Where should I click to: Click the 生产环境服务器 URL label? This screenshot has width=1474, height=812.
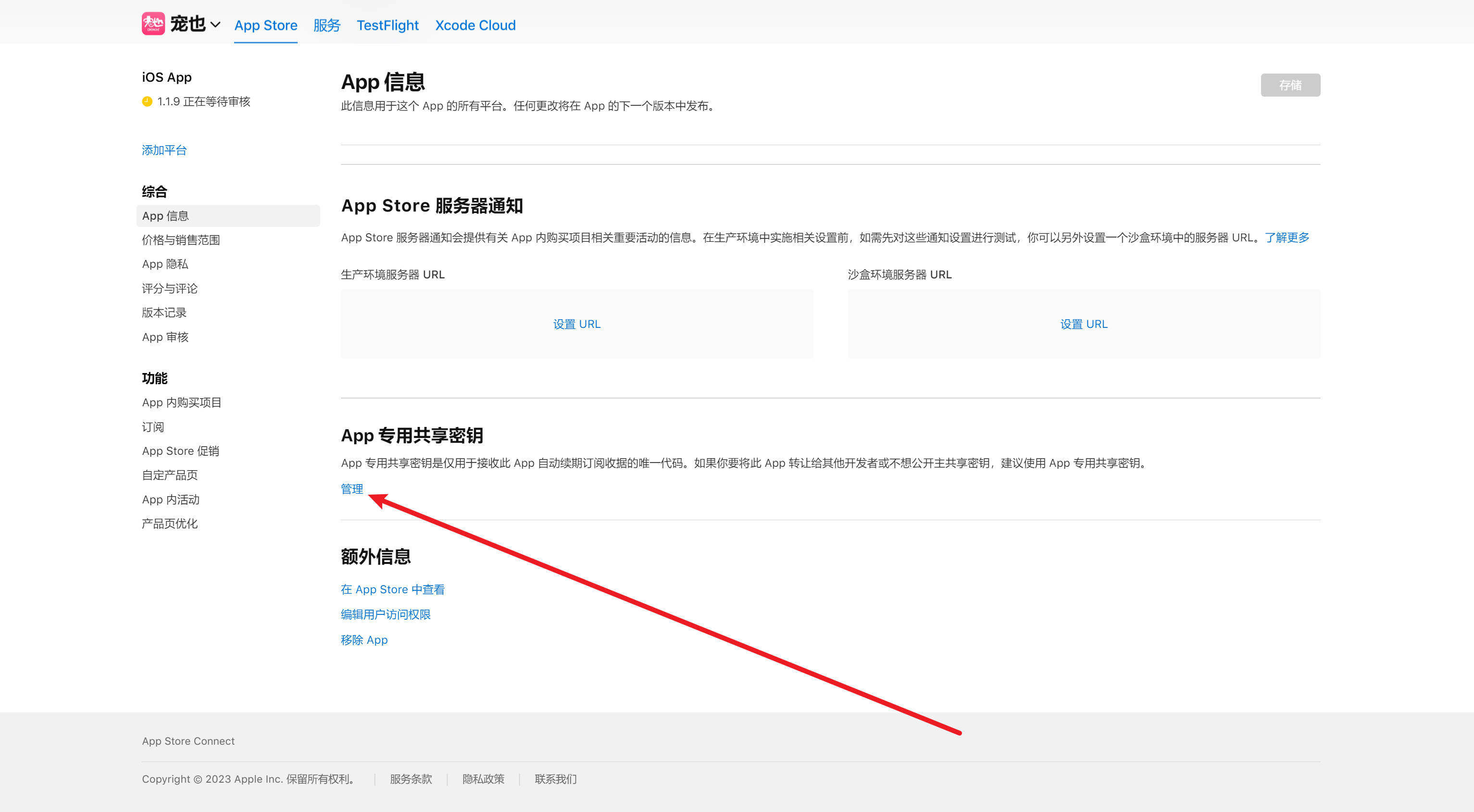click(x=392, y=275)
